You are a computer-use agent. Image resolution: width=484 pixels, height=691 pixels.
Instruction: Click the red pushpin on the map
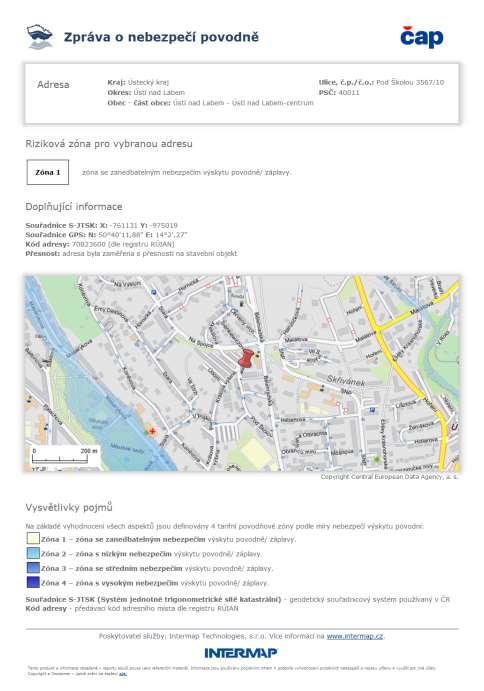pos(247,357)
